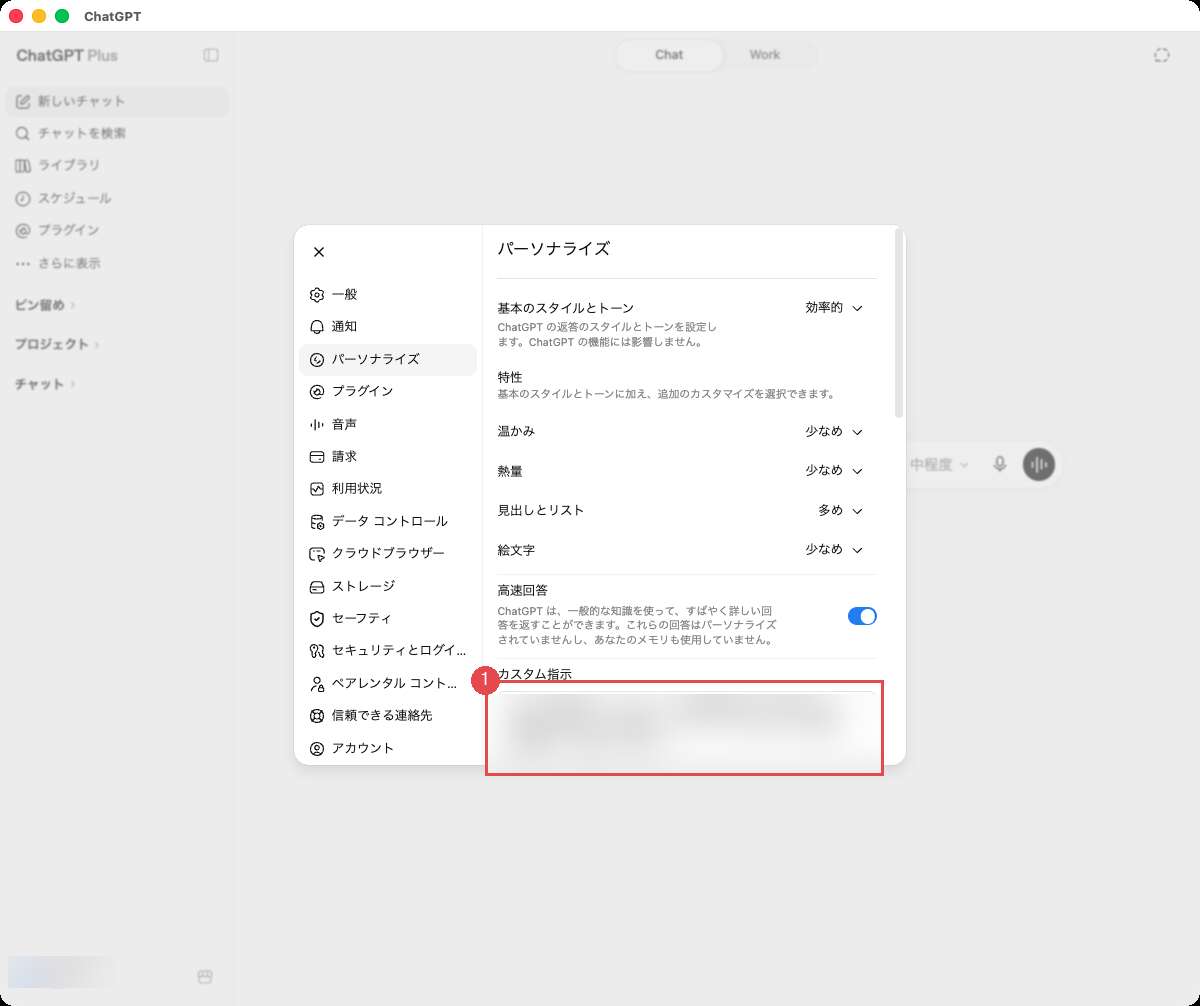Image resolution: width=1200 pixels, height=1006 pixels.
Task: Click さらに表示 in the sidebar
Action: click(117, 263)
